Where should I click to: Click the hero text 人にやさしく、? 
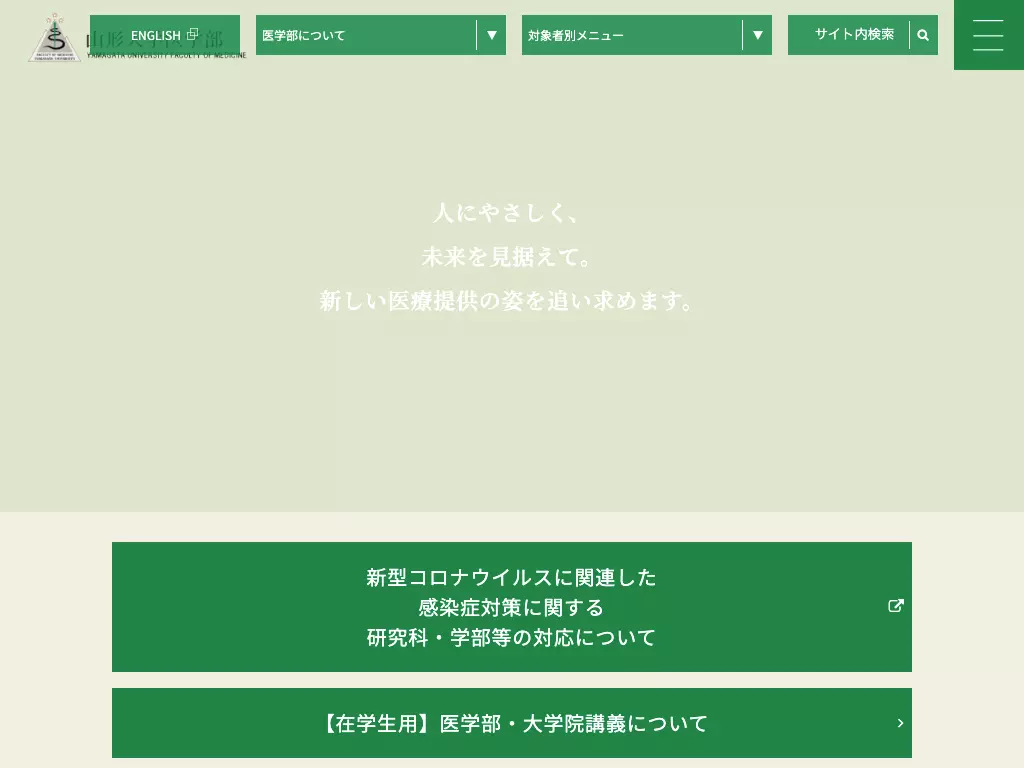pyautogui.click(x=506, y=212)
